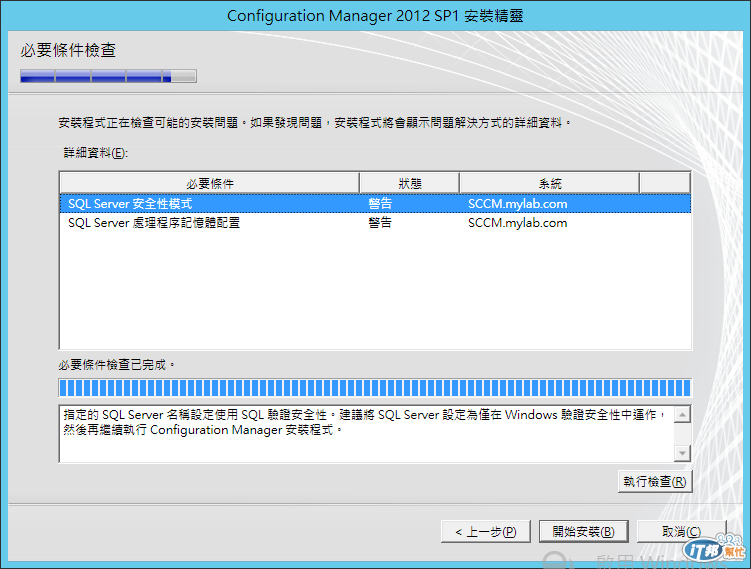This screenshot has height=569, width=751.
Task: Select the SQL Server 處理程序記憶體配置 row
Action: click(x=375, y=223)
